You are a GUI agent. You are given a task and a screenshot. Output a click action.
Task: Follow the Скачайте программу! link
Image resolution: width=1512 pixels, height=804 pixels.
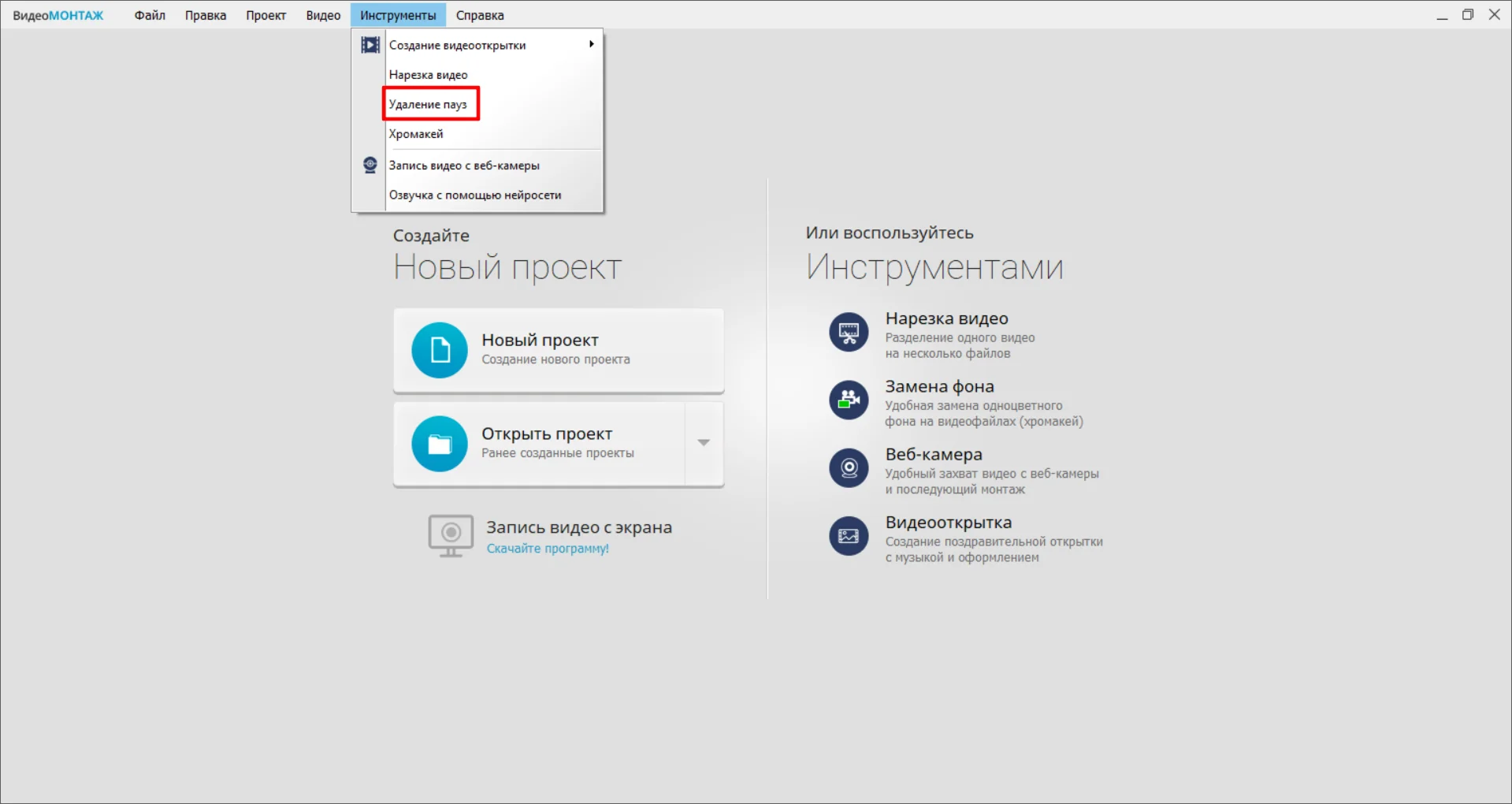coord(548,549)
